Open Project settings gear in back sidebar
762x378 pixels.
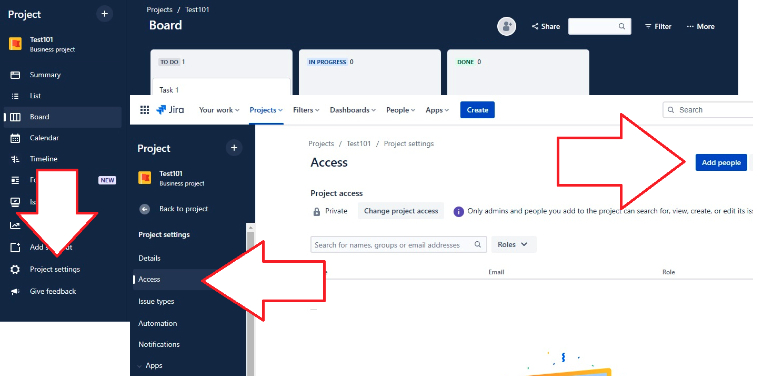(15, 269)
